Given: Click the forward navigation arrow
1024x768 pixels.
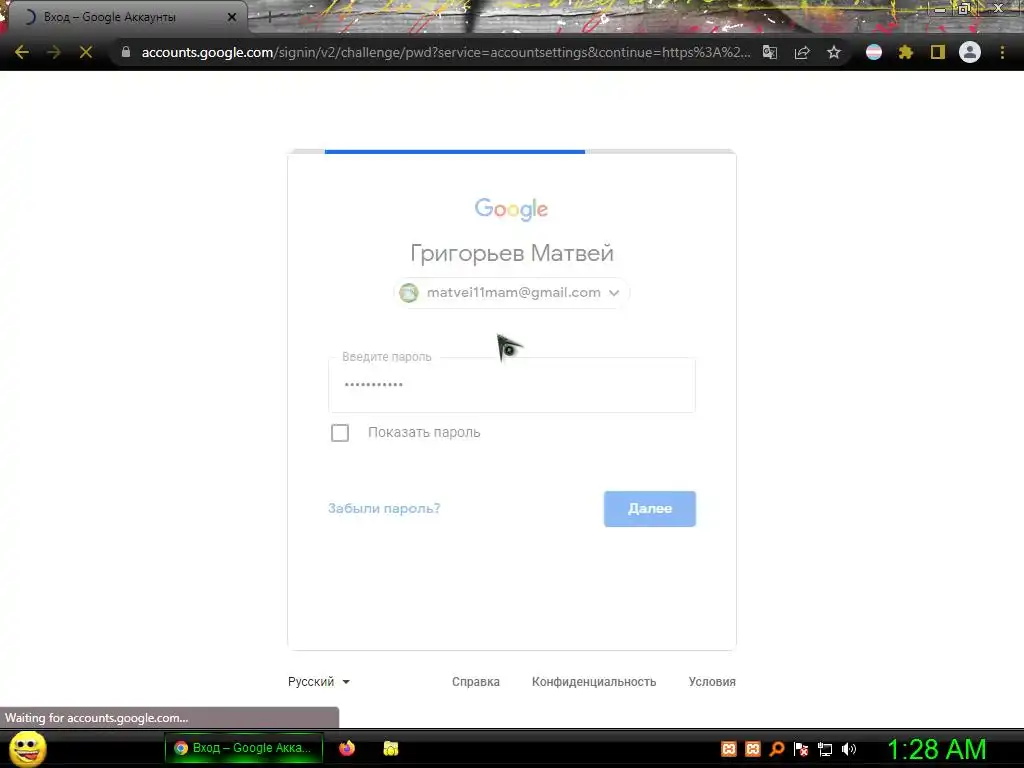Looking at the screenshot, I should [x=54, y=52].
